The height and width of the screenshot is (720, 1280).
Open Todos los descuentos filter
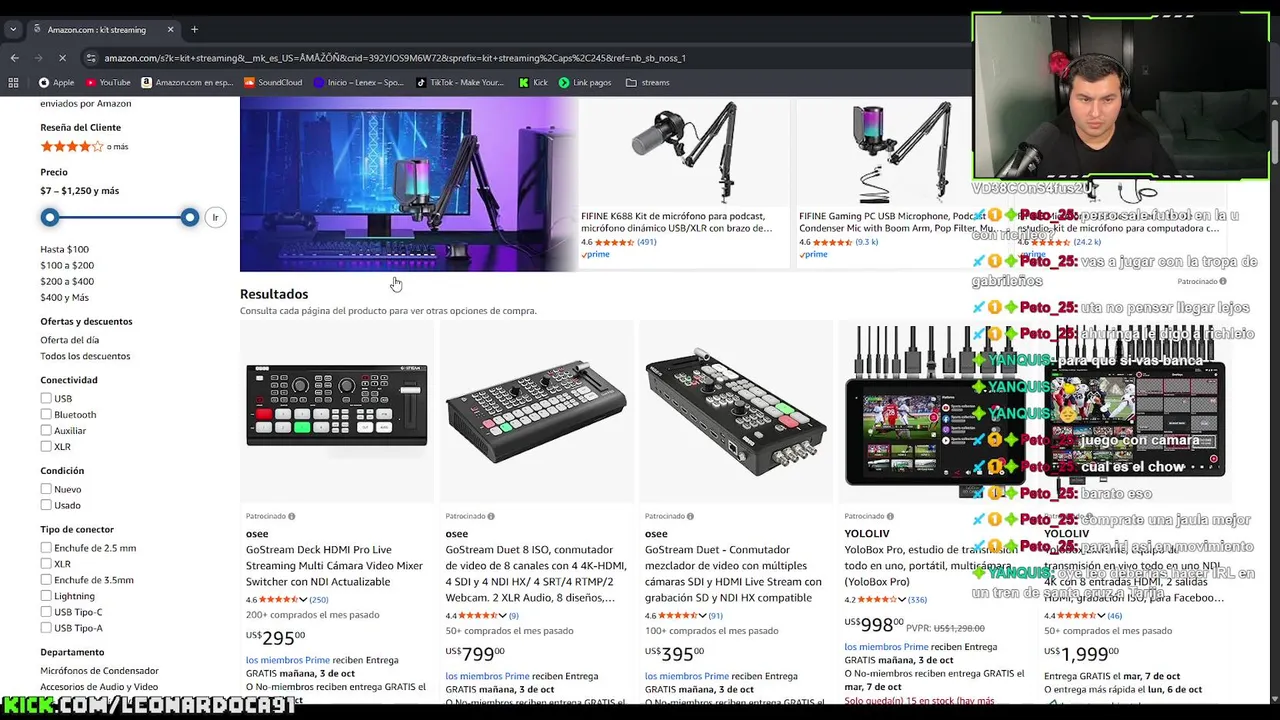click(x=85, y=356)
